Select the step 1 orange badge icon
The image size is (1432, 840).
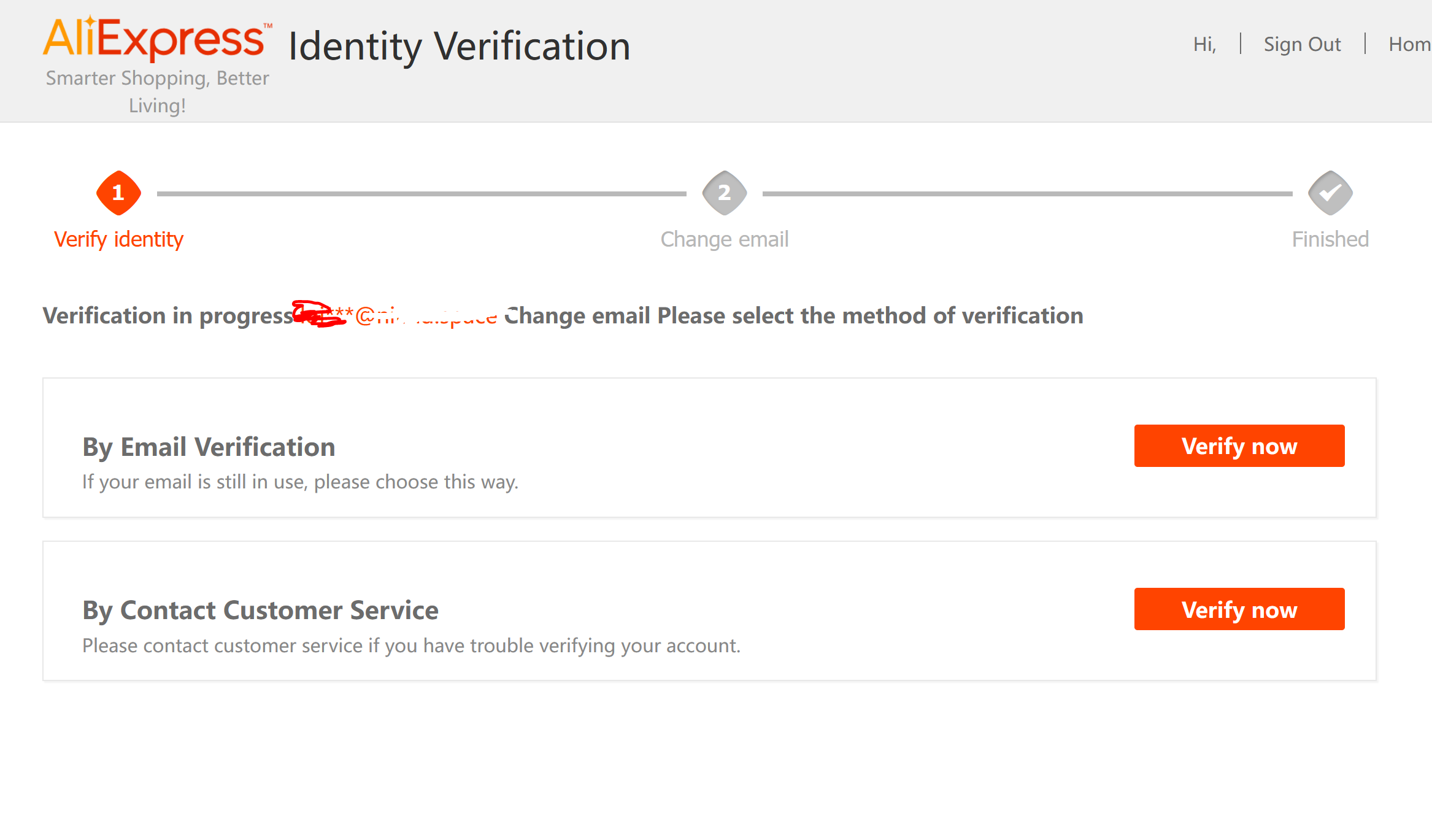(118, 193)
